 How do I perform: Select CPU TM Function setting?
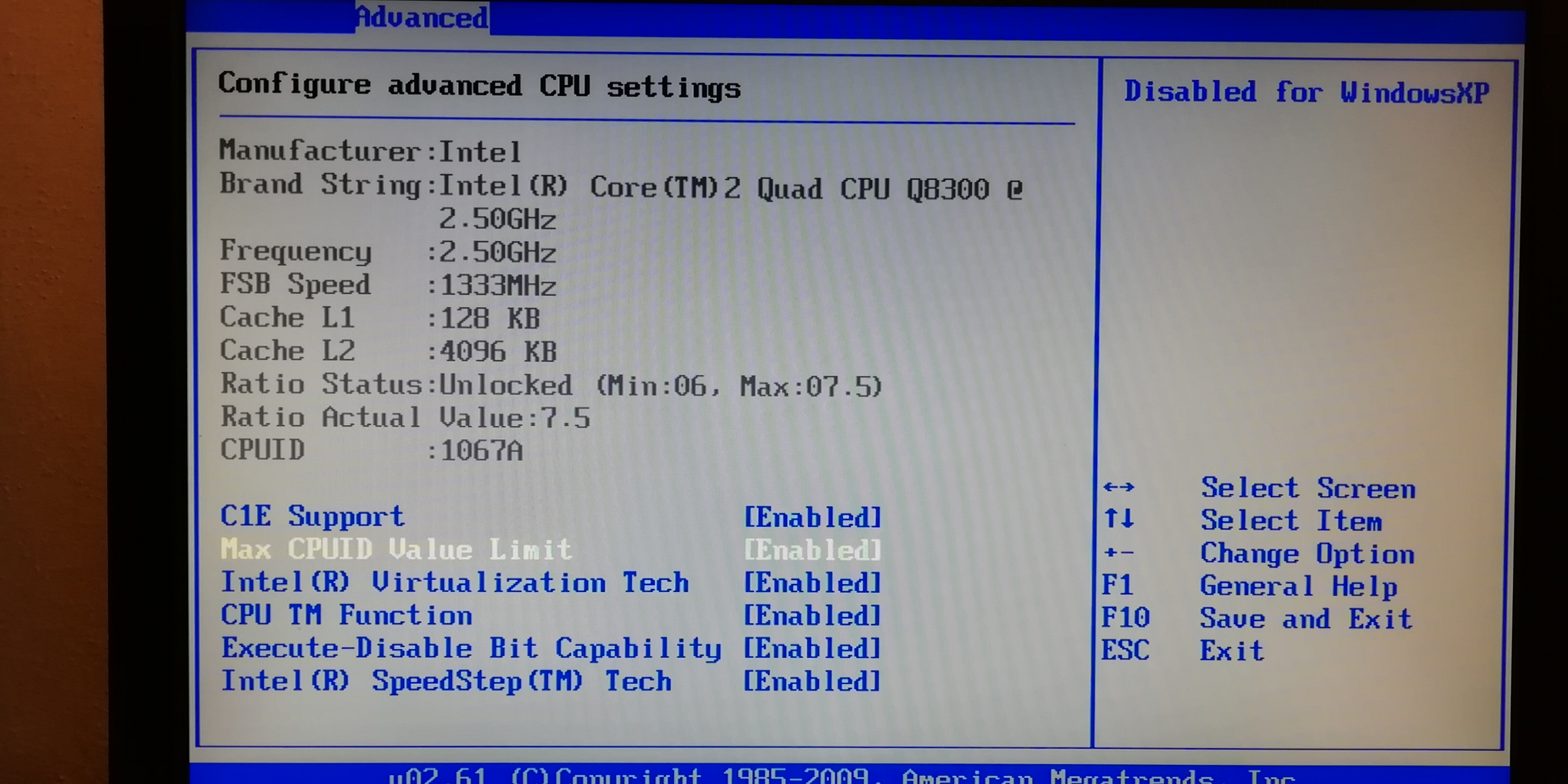[x=346, y=615]
